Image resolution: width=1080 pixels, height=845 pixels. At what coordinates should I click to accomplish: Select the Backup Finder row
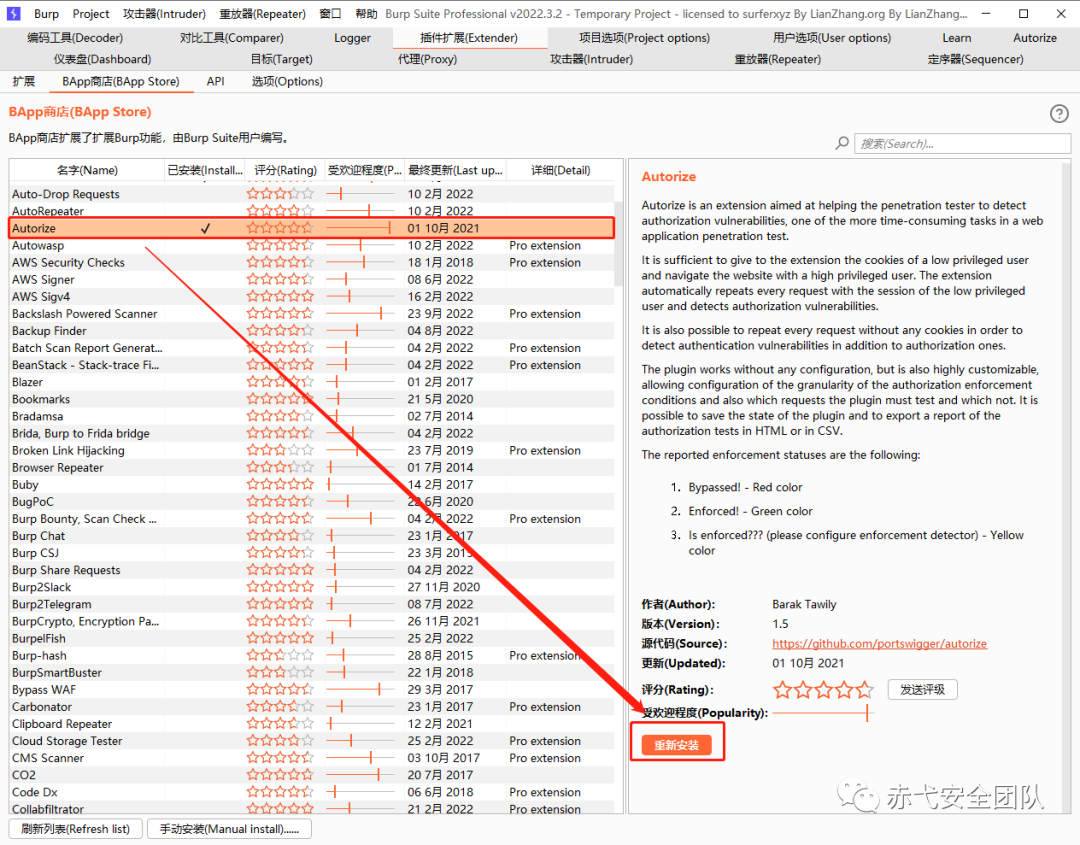311,331
